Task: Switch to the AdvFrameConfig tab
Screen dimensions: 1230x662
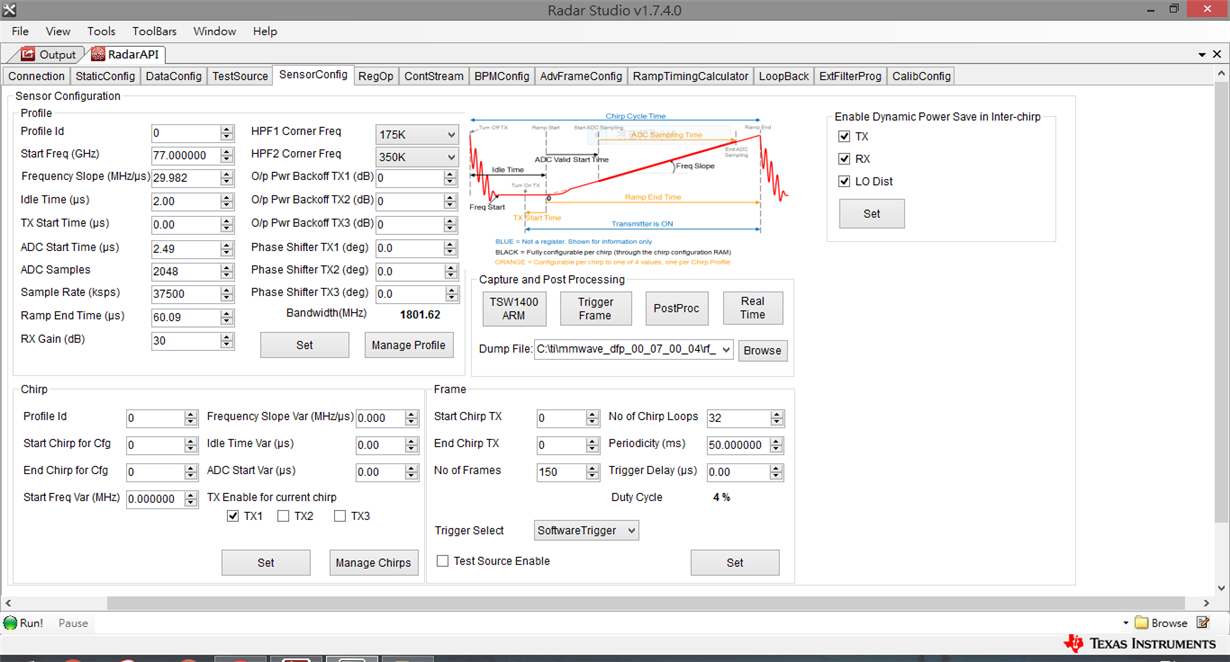Action: [x=581, y=76]
